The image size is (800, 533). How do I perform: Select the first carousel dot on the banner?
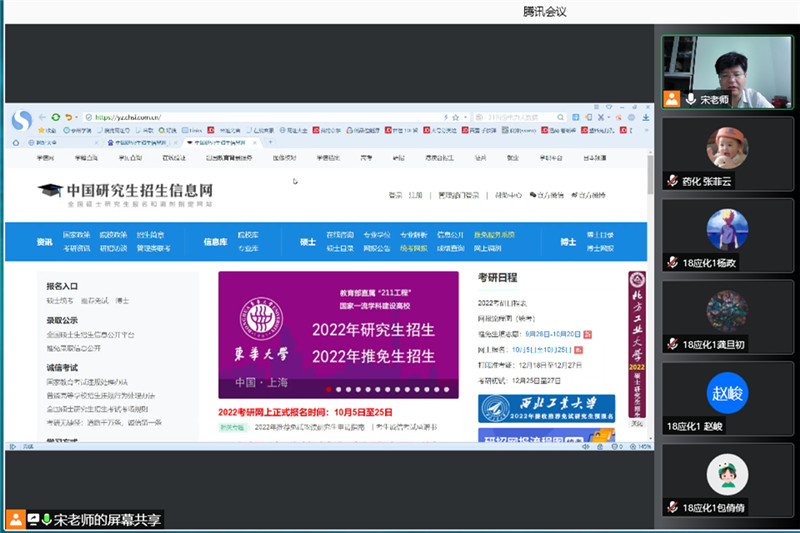(x=326, y=390)
